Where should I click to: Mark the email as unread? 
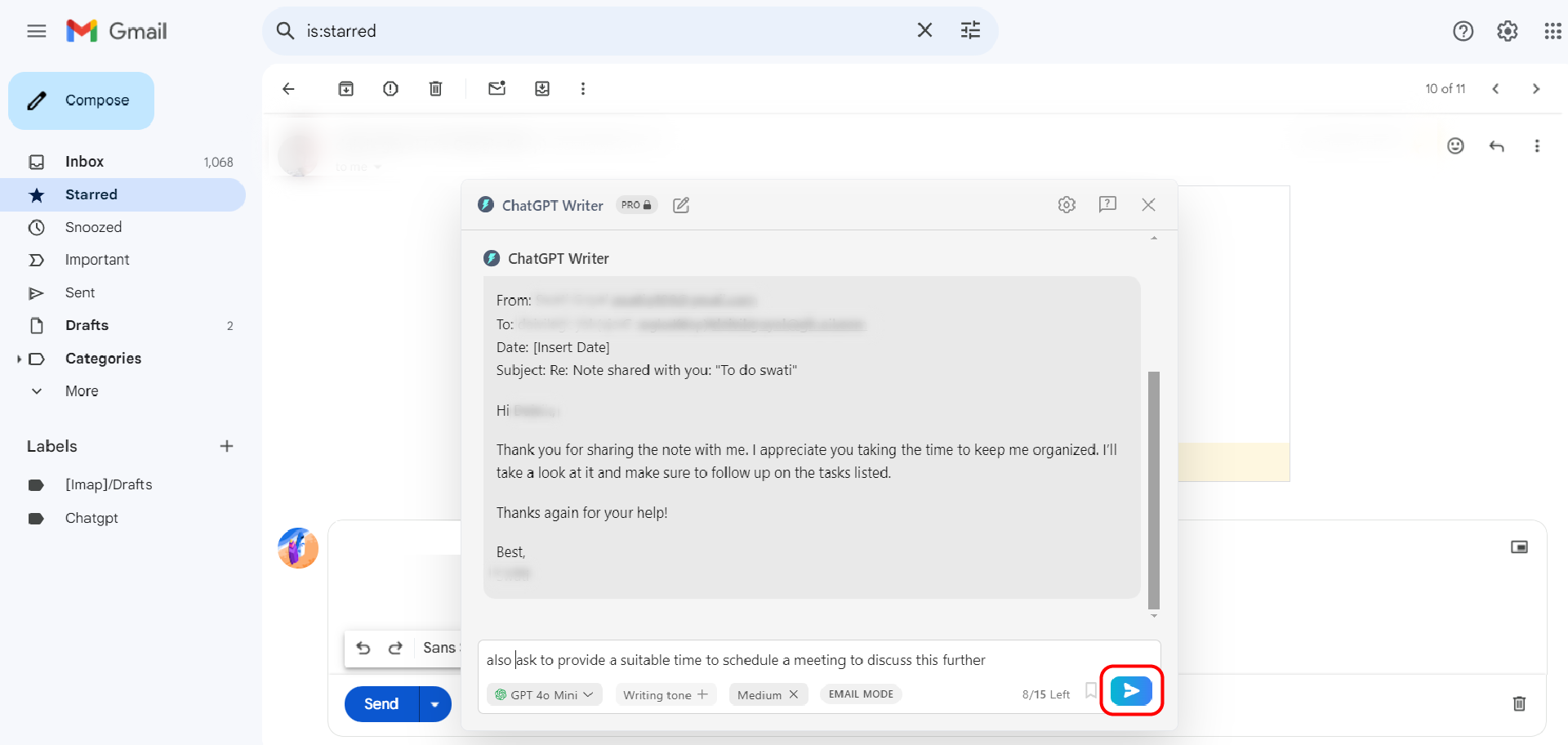pos(497,88)
